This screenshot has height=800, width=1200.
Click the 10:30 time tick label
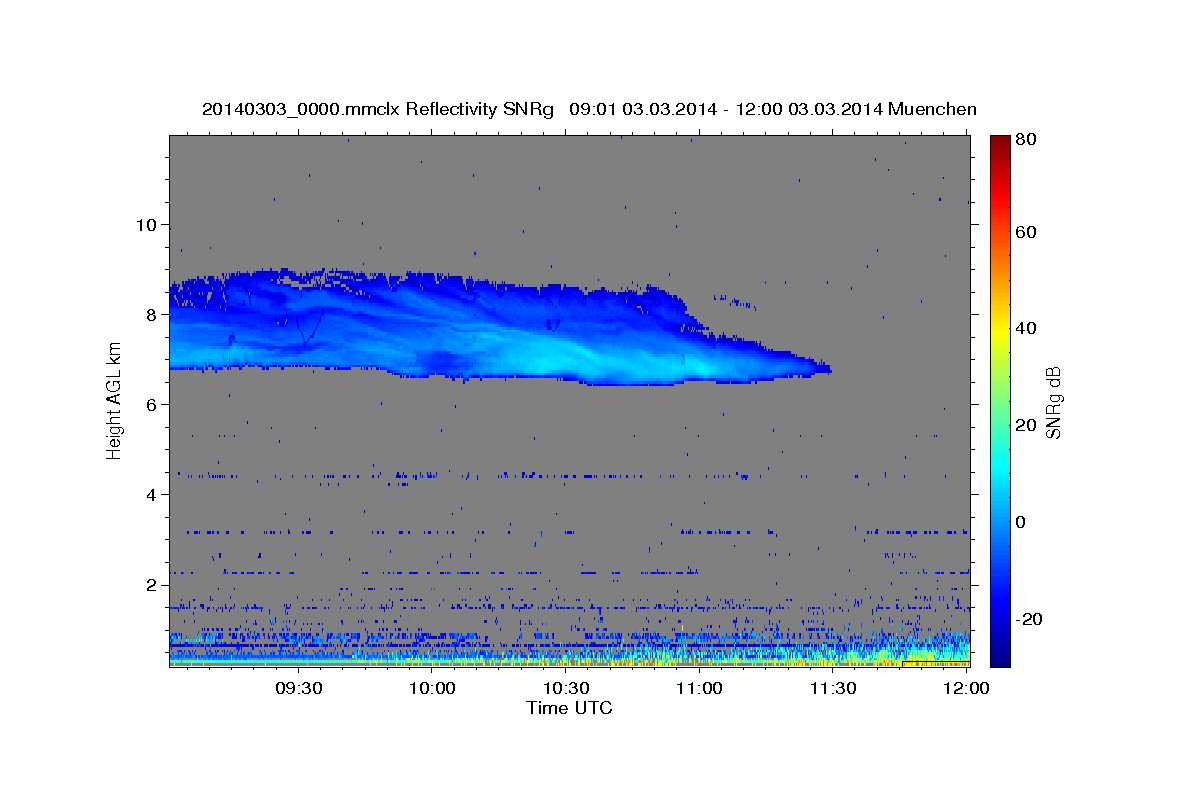[x=566, y=689]
